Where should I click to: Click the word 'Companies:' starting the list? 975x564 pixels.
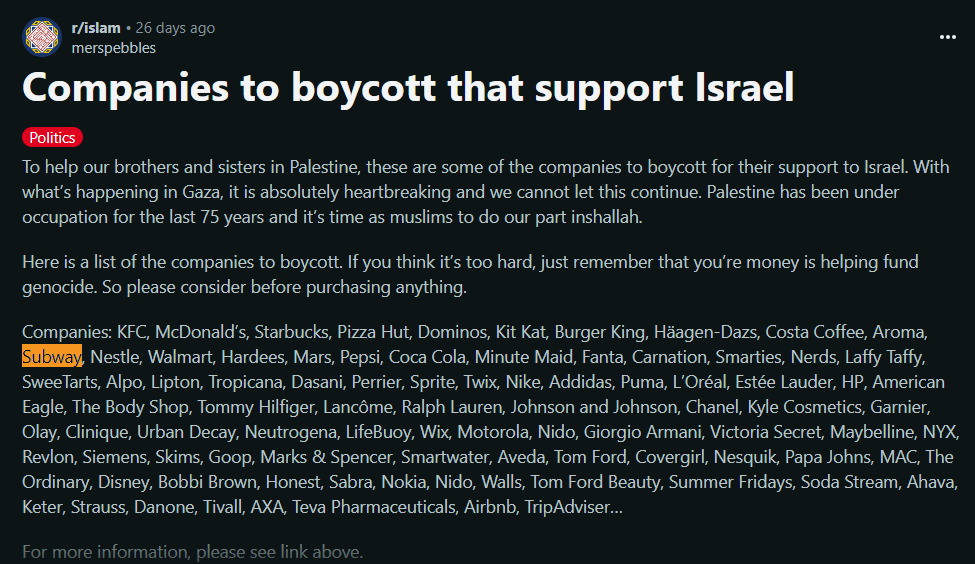(x=67, y=332)
